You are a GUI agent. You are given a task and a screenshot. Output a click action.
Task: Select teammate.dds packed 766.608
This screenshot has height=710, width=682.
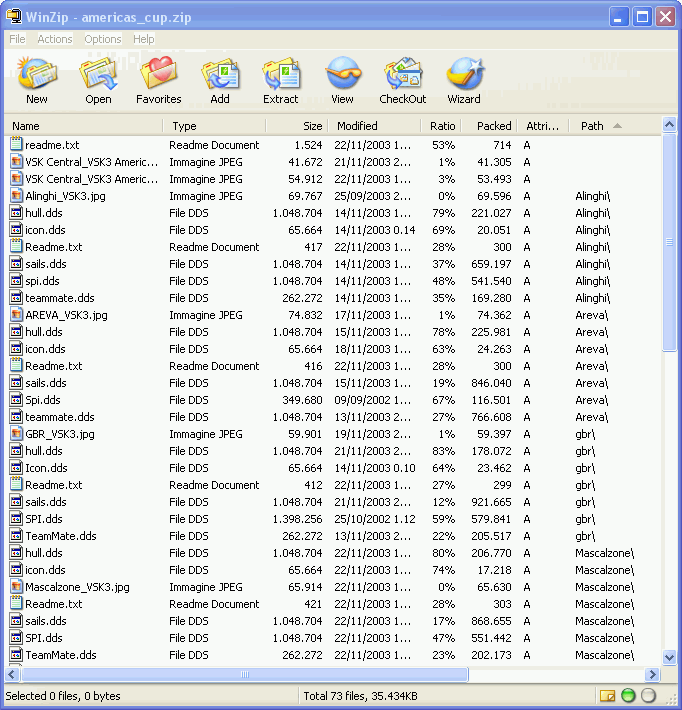pos(60,417)
